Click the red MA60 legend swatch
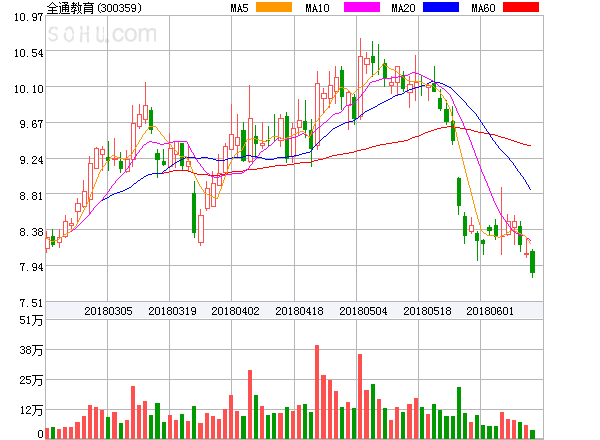The width and height of the screenshot is (600, 440). tap(521, 7)
